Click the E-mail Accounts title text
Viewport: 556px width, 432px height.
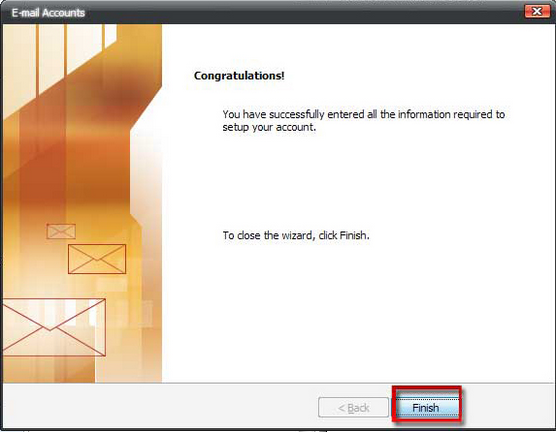click(x=48, y=13)
